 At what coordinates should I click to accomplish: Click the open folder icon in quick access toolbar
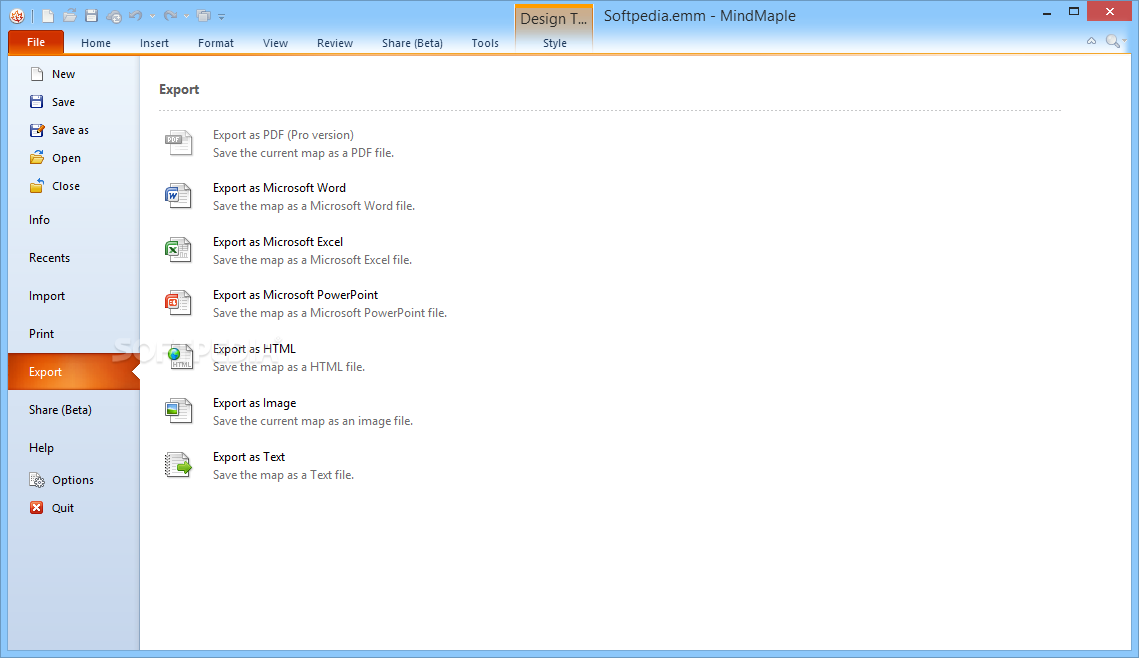[70, 15]
